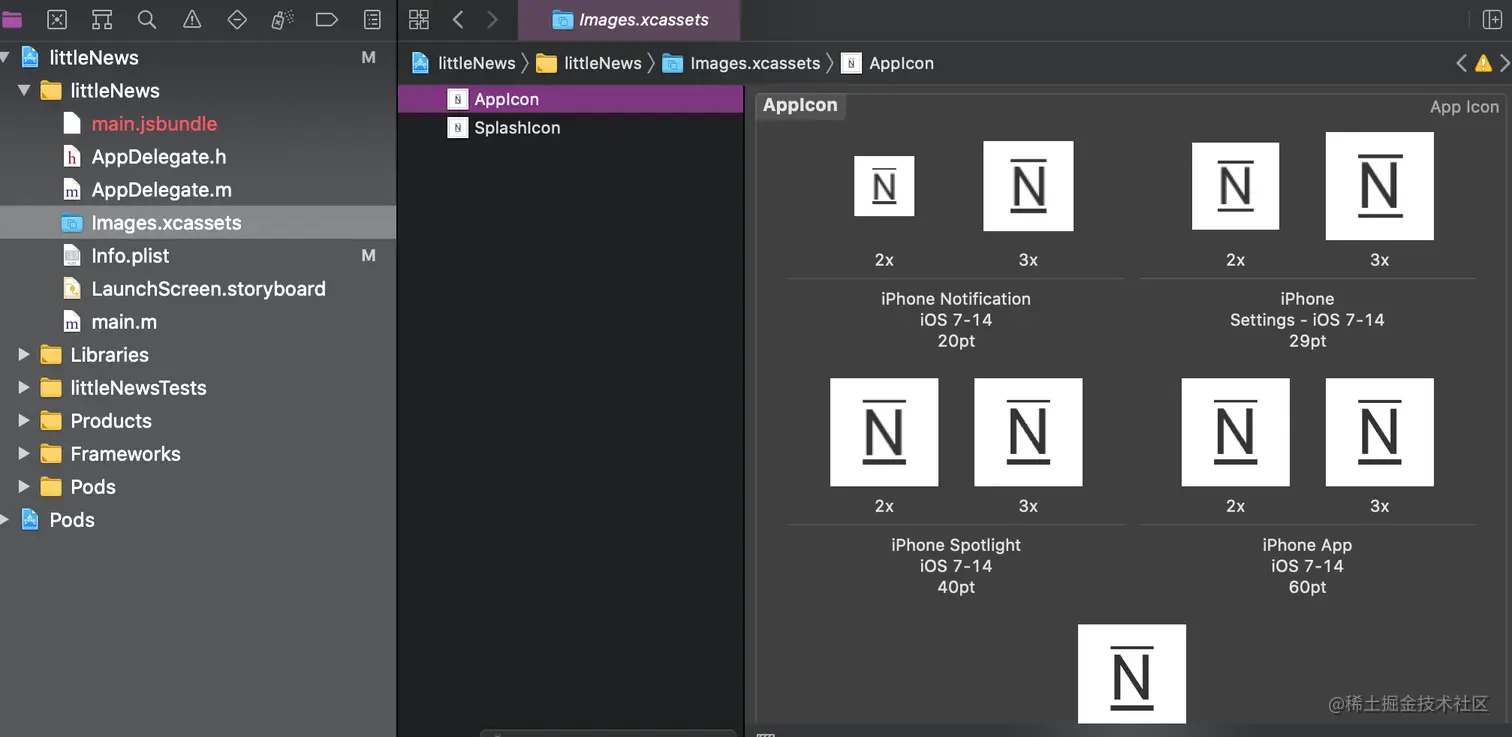The image size is (1512, 737).
Task: Select the Pods yellow folder row
Action: point(198,487)
